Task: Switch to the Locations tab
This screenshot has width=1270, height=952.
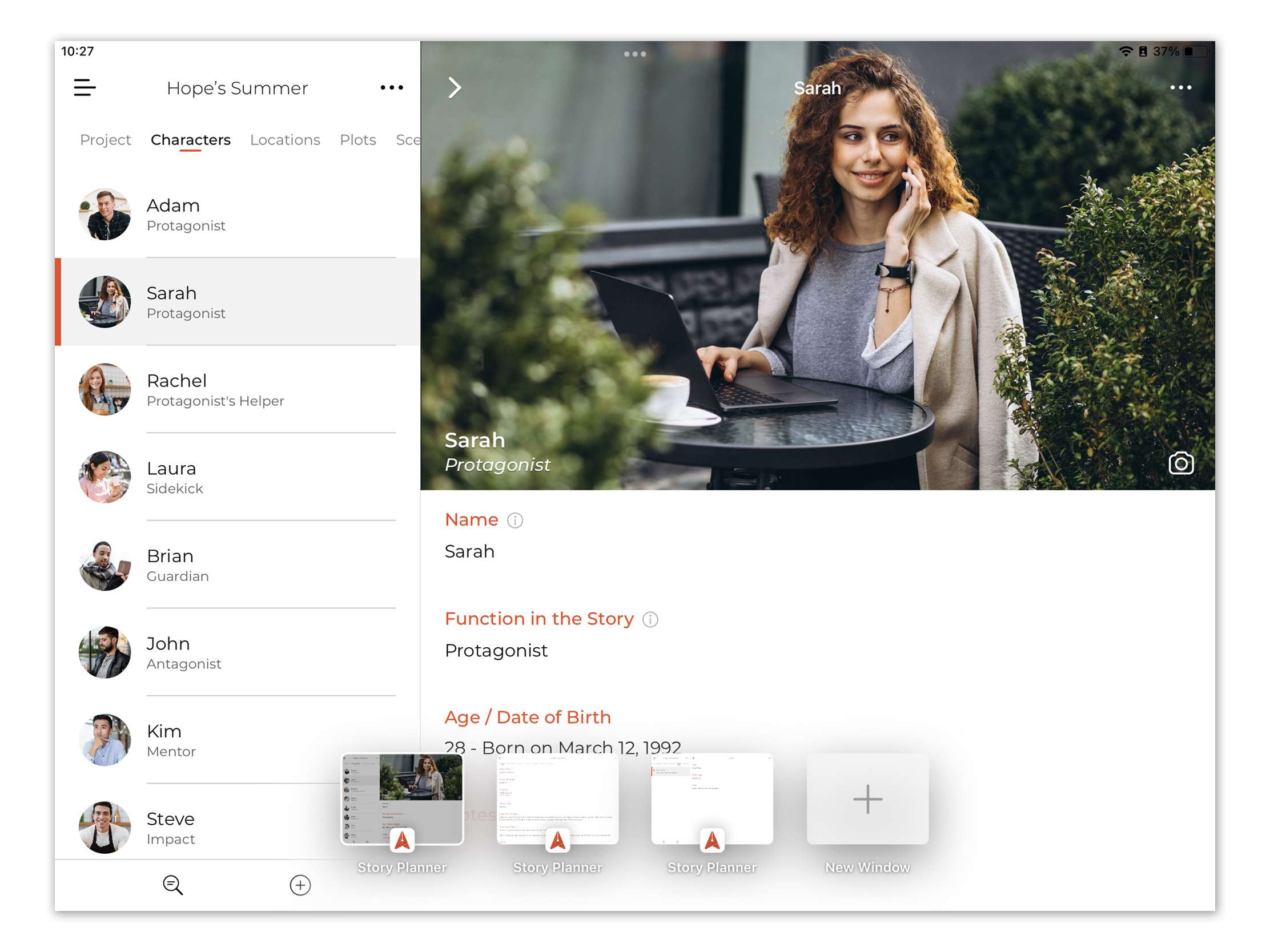Action: pyautogui.click(x=285, y=140)
